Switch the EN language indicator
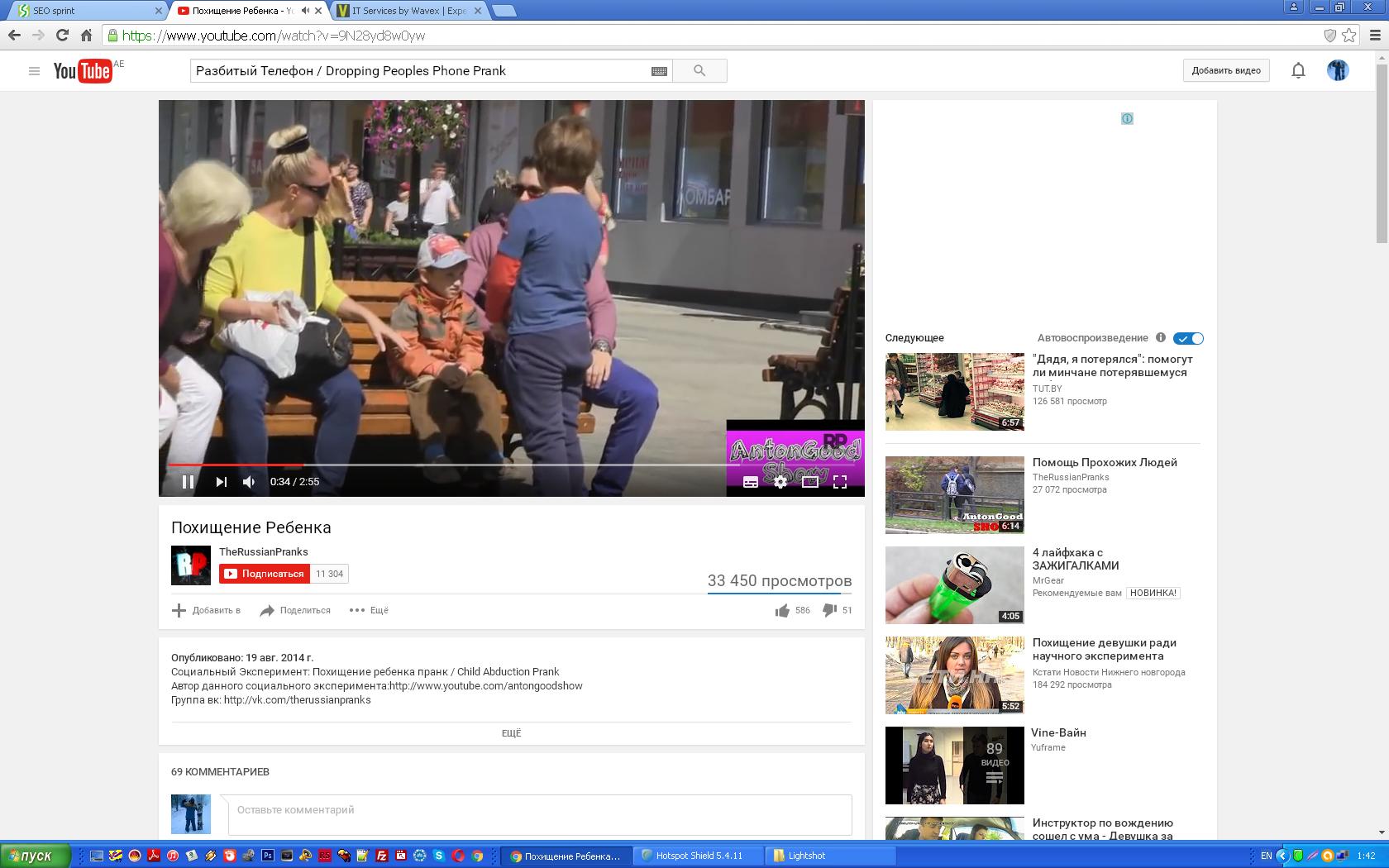The height and width of the screenshot is (868, 1389). click(1266, 856)
